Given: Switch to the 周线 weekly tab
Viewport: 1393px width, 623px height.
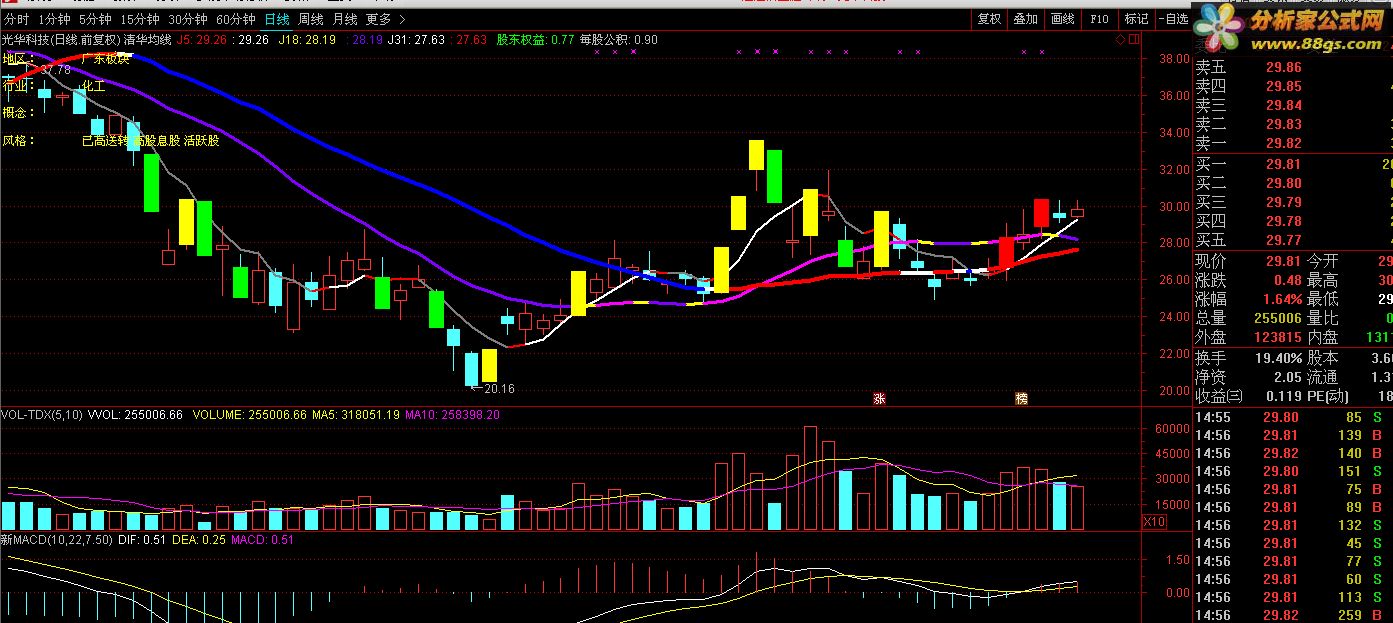Looking at the screenshot, I should point(311,19).
